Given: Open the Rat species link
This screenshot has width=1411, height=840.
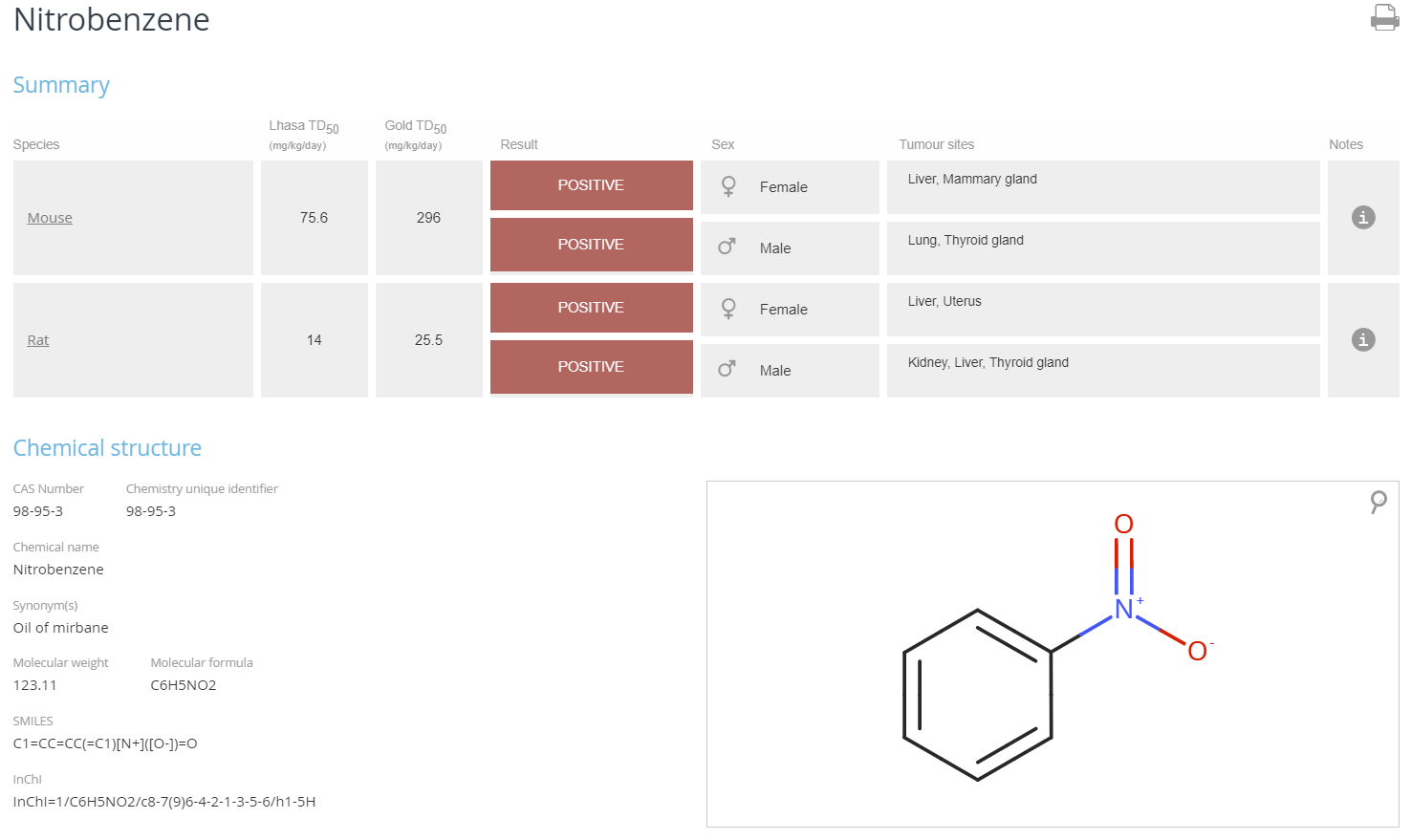Looking at the screenshot, I should [38, 340].
